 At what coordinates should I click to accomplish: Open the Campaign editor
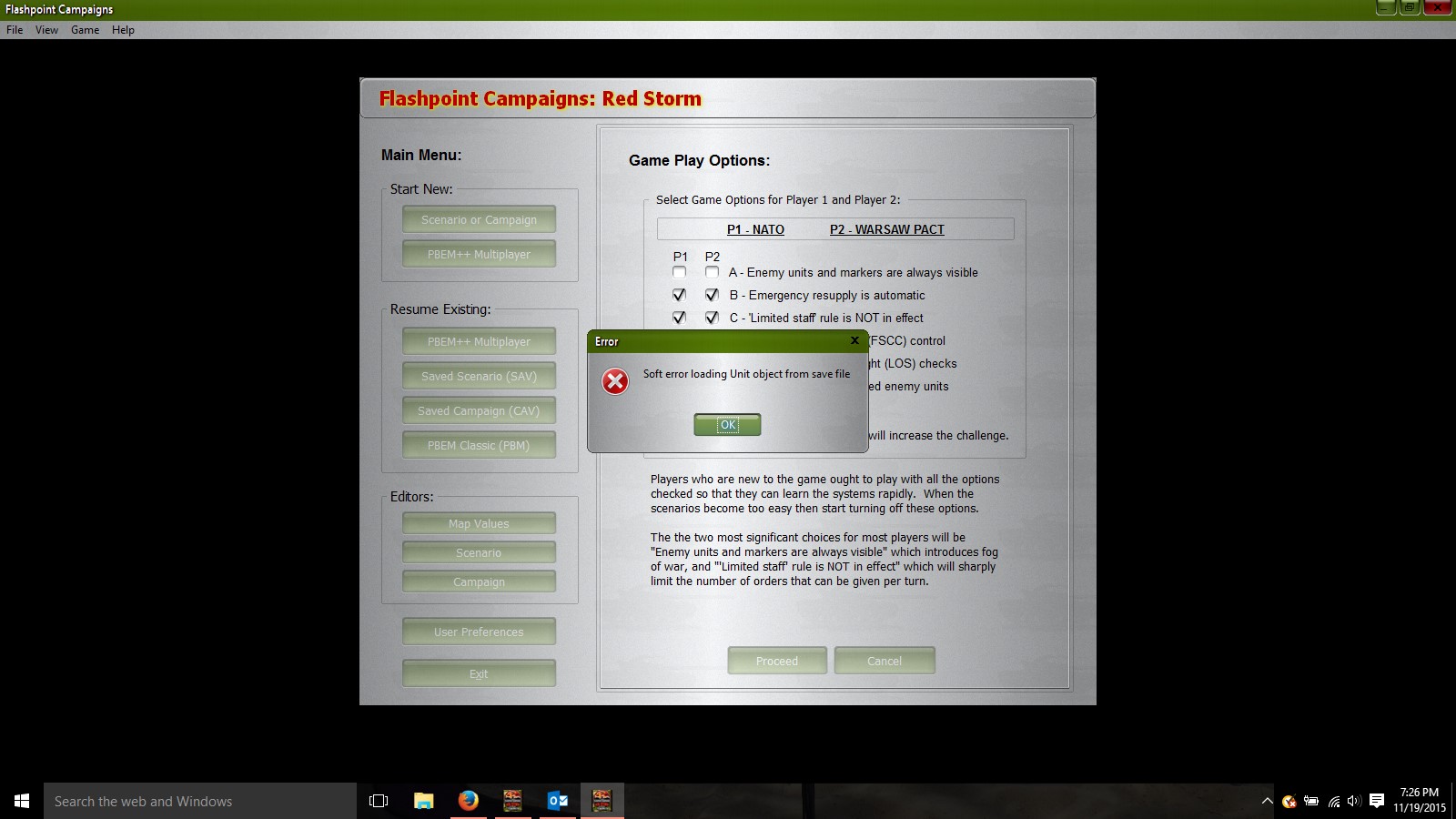(x=479, y=581)
